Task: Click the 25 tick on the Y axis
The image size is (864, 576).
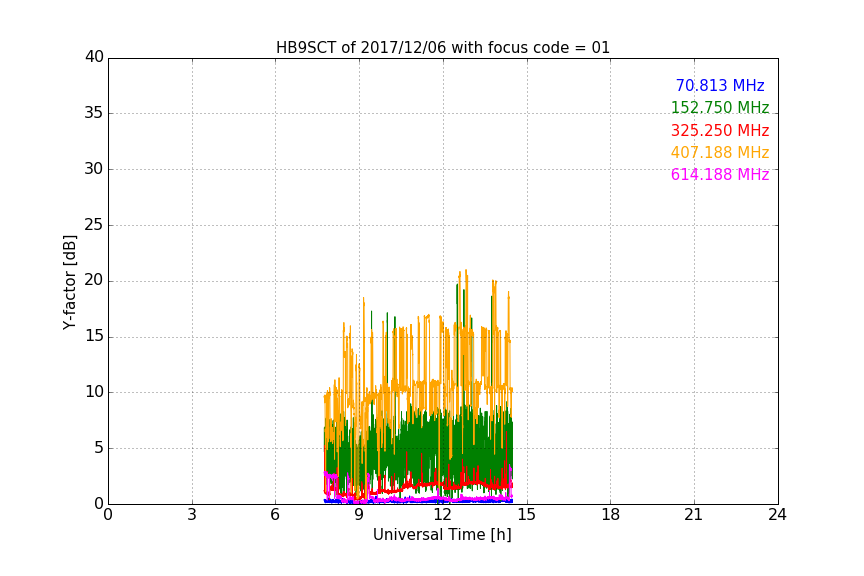Action: tap(94, 225)
